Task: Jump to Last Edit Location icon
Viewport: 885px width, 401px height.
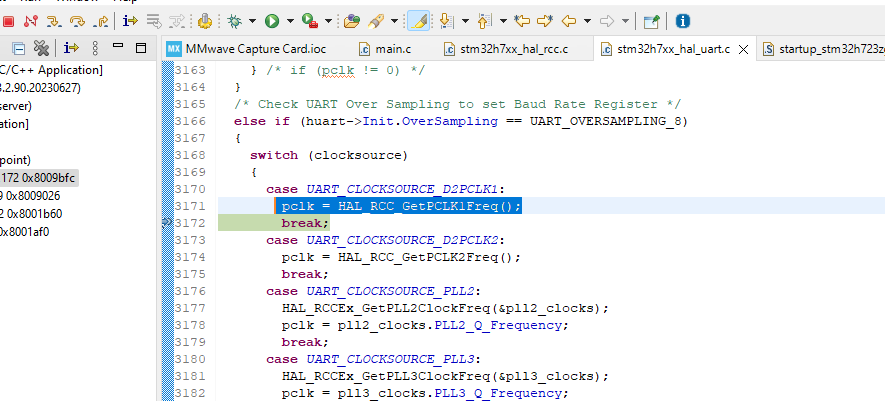Action: 522,21
